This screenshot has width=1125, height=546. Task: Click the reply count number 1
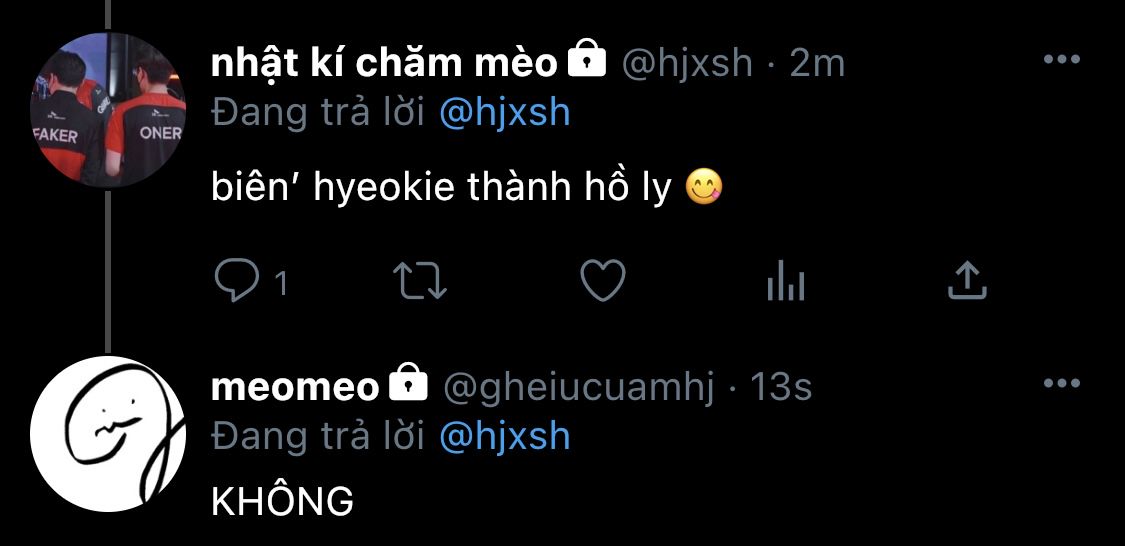(282, 284)
